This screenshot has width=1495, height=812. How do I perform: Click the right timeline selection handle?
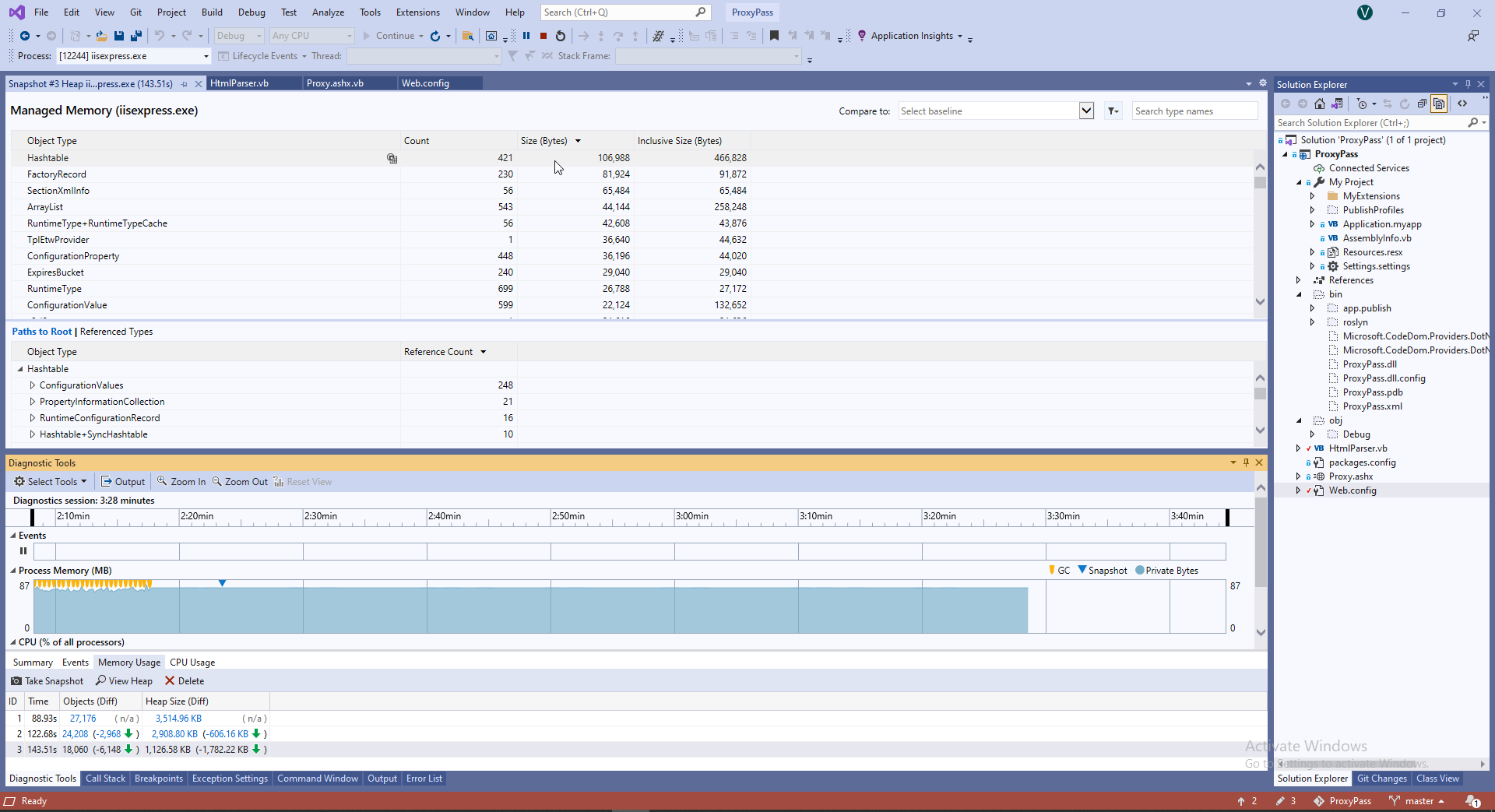1227,517
